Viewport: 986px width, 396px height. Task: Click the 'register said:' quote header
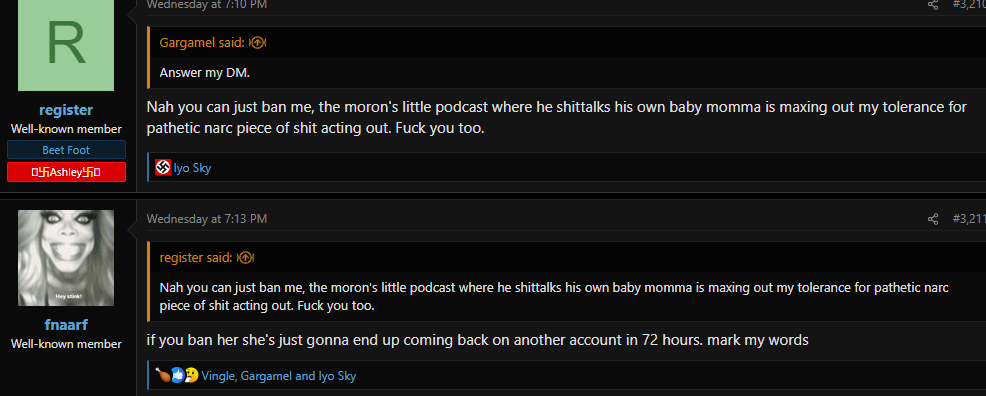coord(196,258)
